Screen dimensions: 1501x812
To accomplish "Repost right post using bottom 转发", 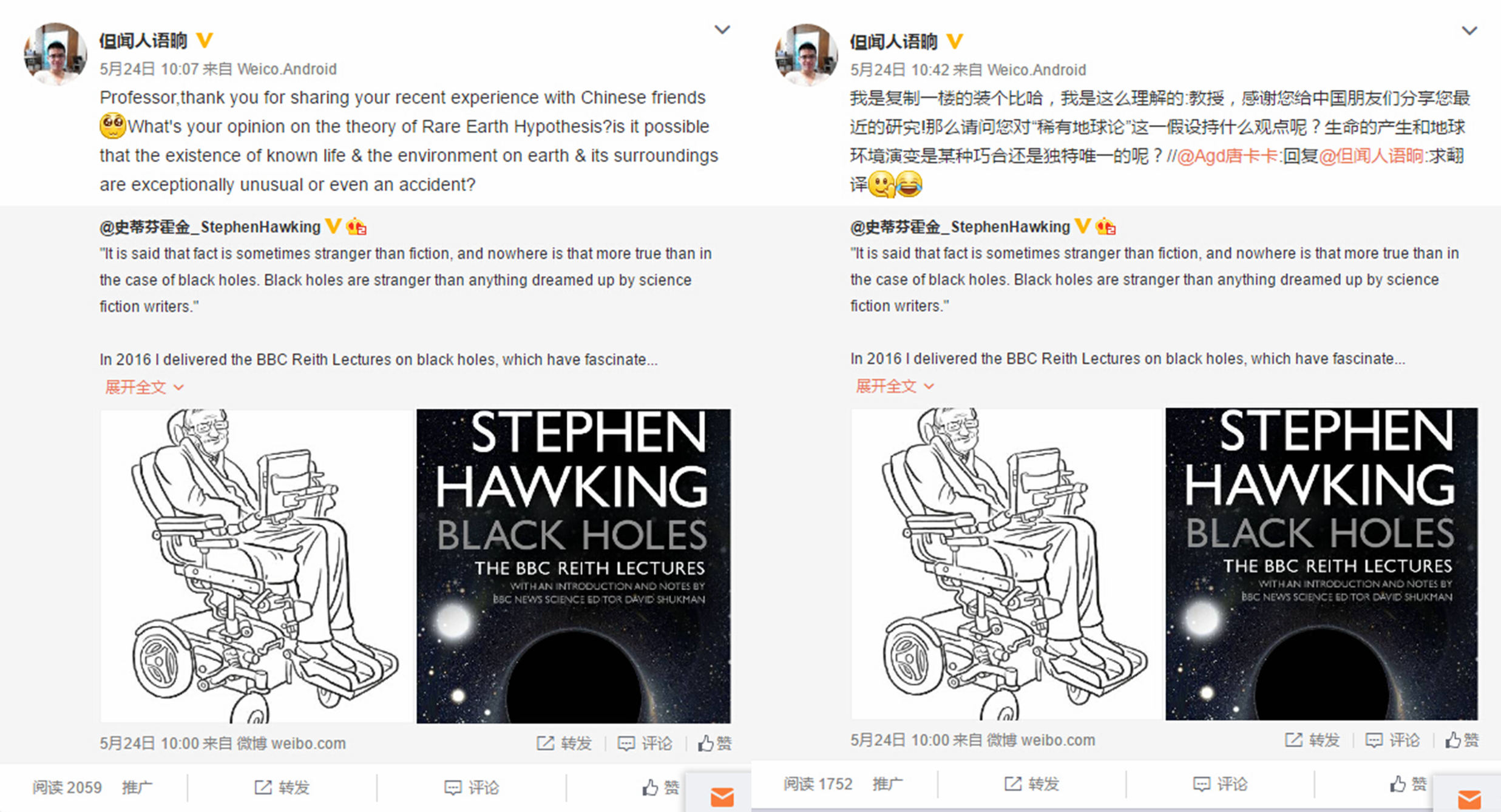I will 1031,784.
